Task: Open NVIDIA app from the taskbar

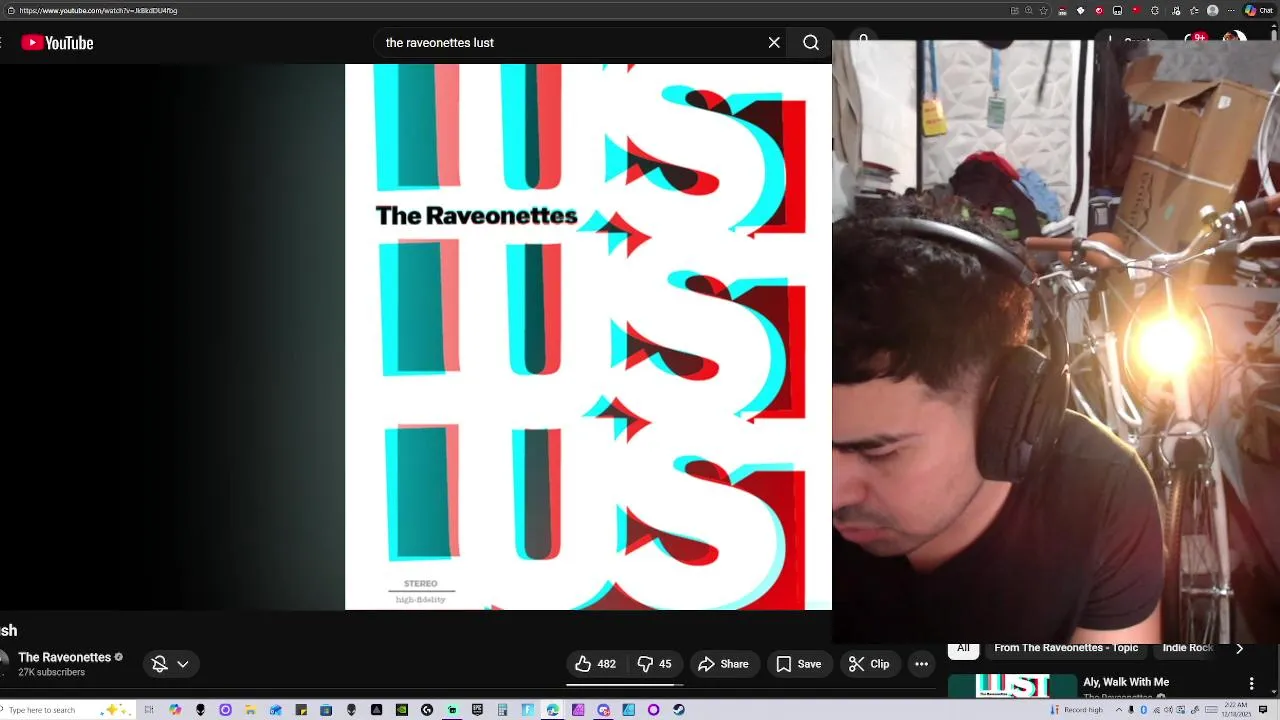Action: pyautogui.click(x=402, y=710)
